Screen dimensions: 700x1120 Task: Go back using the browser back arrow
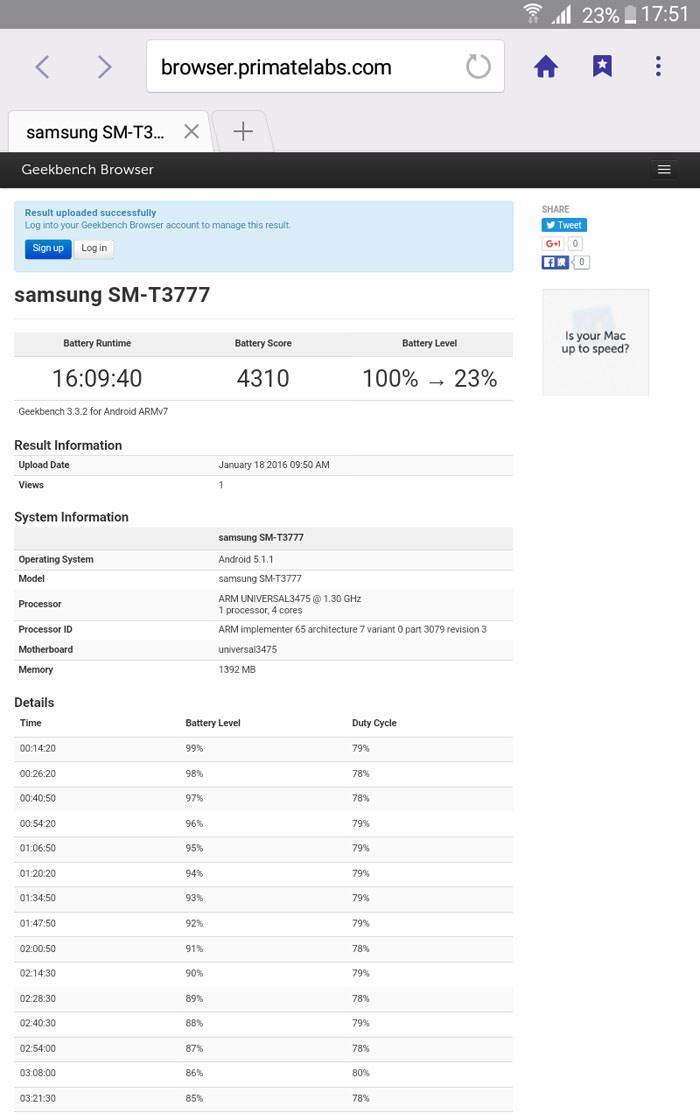tap(42, 67)
